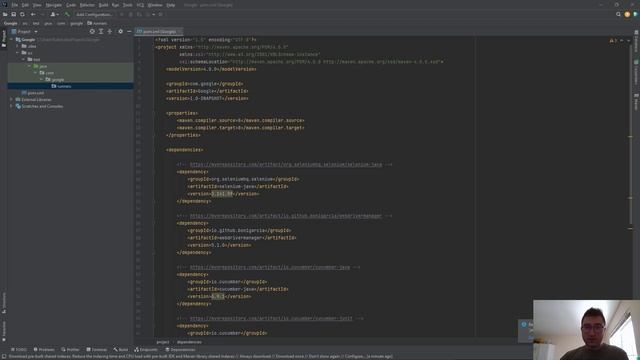Toggle the Project tool window stripe button
640x360 pixels.
[4, 39]
